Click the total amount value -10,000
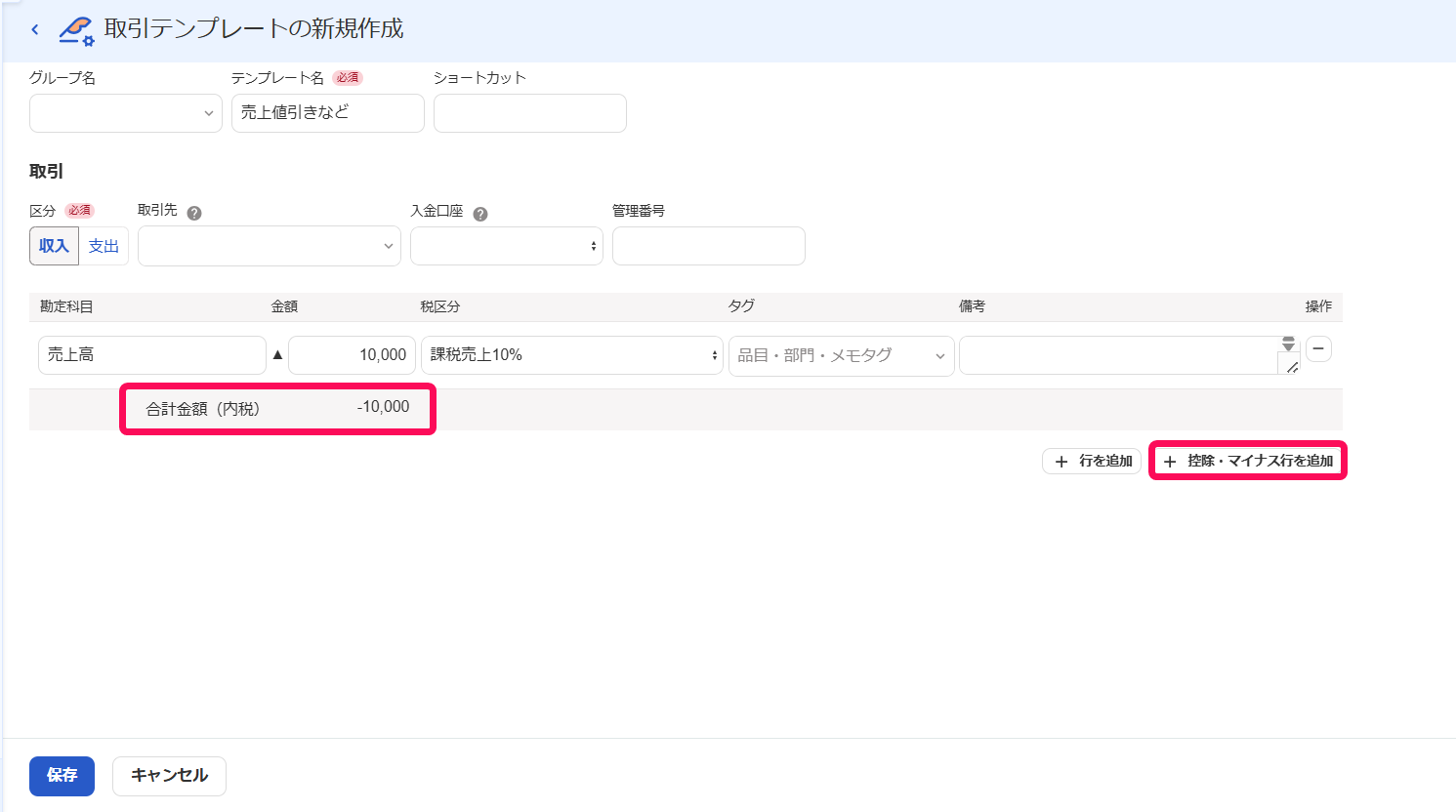 [383, 407]
